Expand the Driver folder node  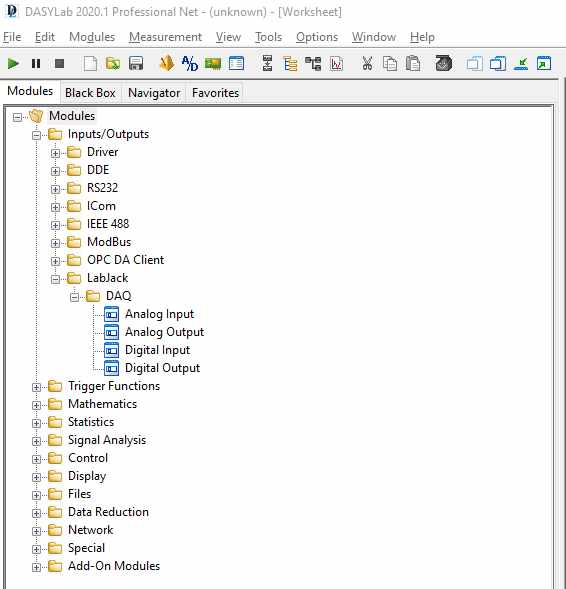pyautogui.click(x=56, y=153)
